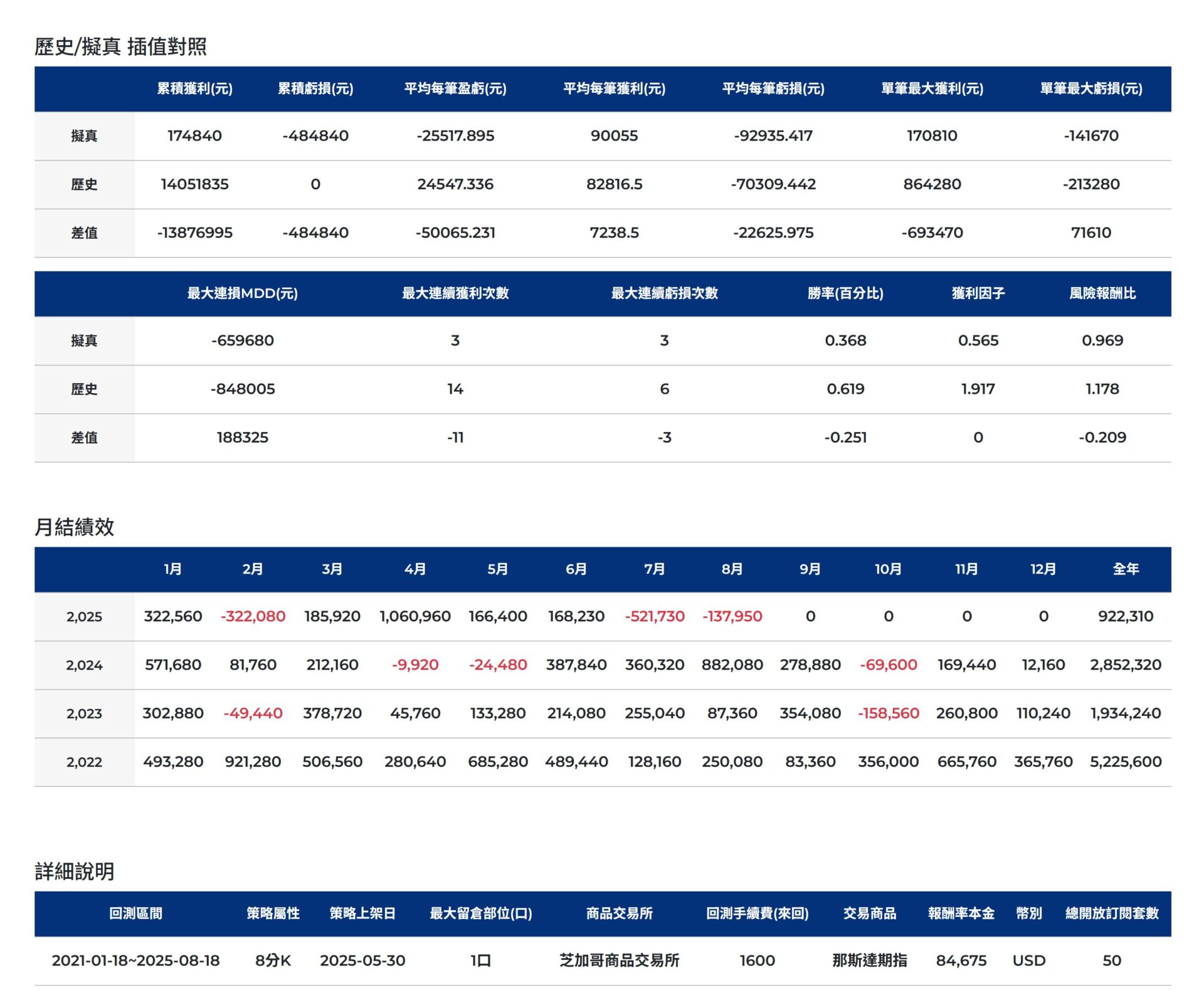Viewport: 1204px width, 1000px height.
Task: Click the 8月 month header
Action: coord(732,569)
